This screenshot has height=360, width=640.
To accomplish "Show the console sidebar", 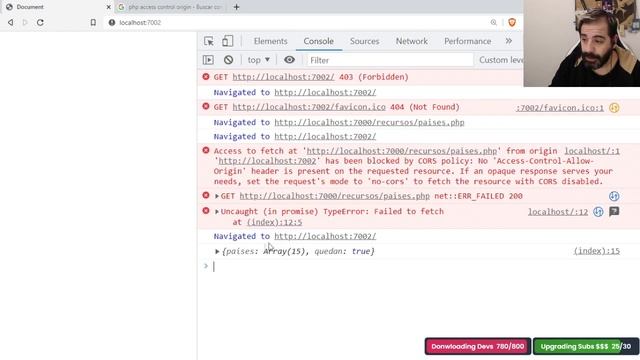I will click(x=208, y=60).
